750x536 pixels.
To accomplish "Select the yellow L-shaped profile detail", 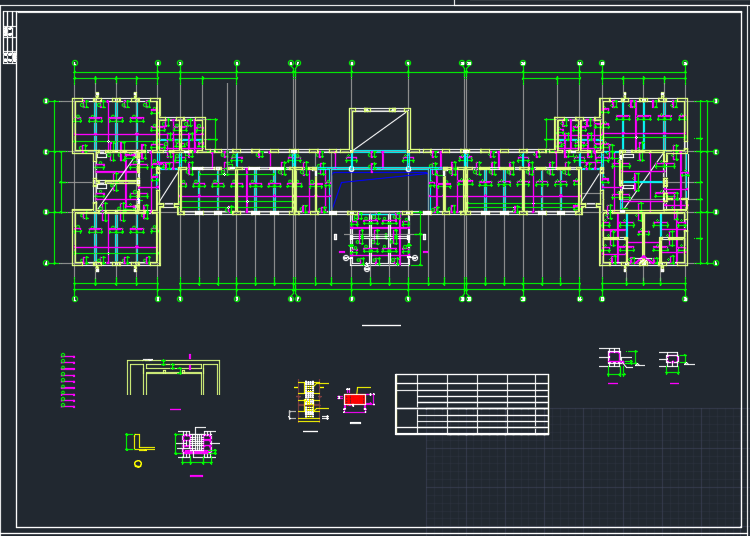I will (143, 442).
